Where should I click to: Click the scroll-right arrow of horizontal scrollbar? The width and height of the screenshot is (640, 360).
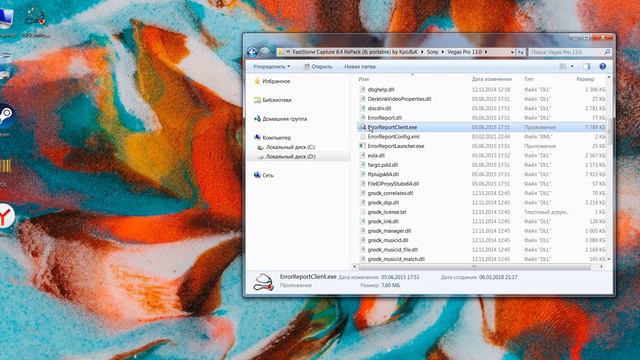coord(602,267)
